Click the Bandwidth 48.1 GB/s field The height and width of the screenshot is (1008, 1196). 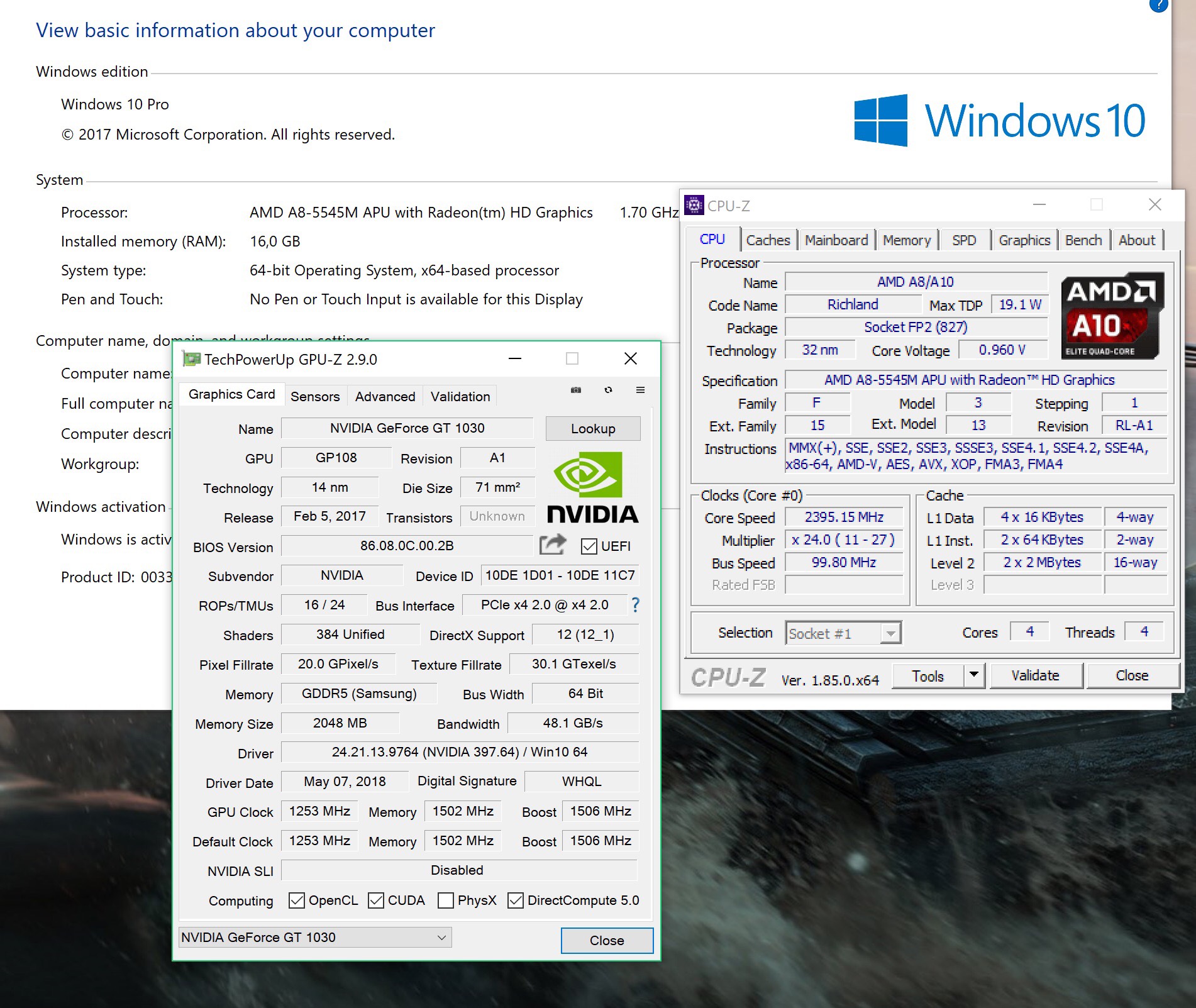click(573, 723)
